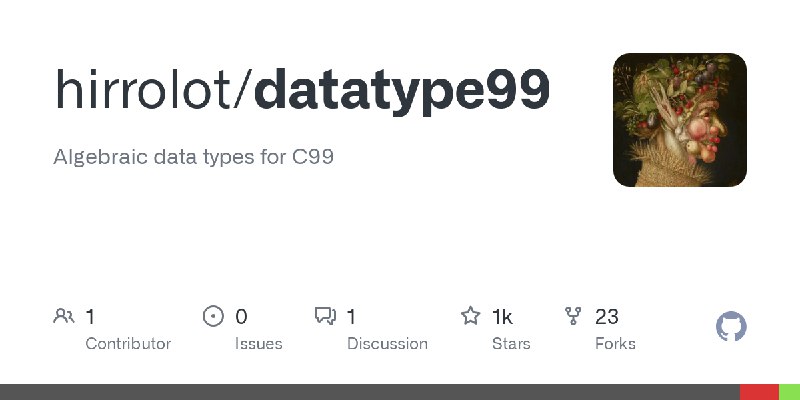The height and width of the screenshot is (400, 800).
Task: Click the hirrolot owner name
Action: (x=142, y=89)
